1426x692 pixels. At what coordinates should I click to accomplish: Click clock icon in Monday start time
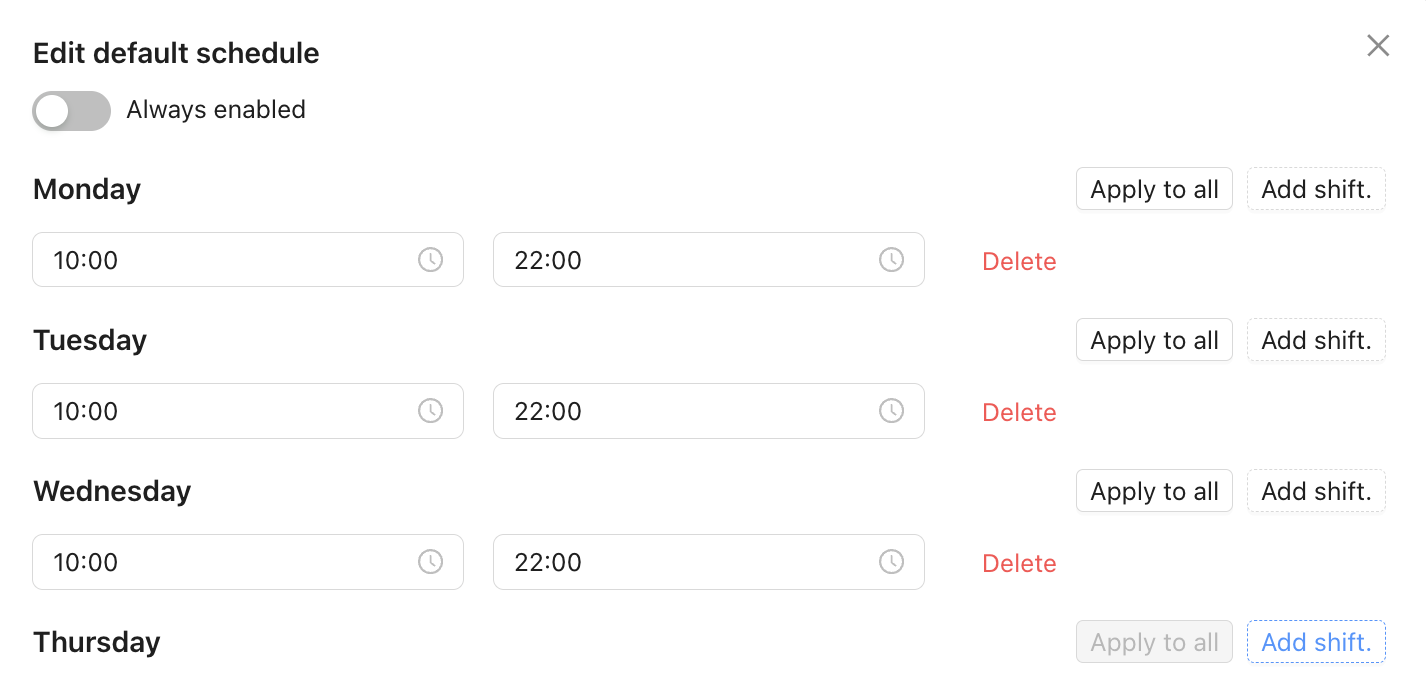point(430,260)
